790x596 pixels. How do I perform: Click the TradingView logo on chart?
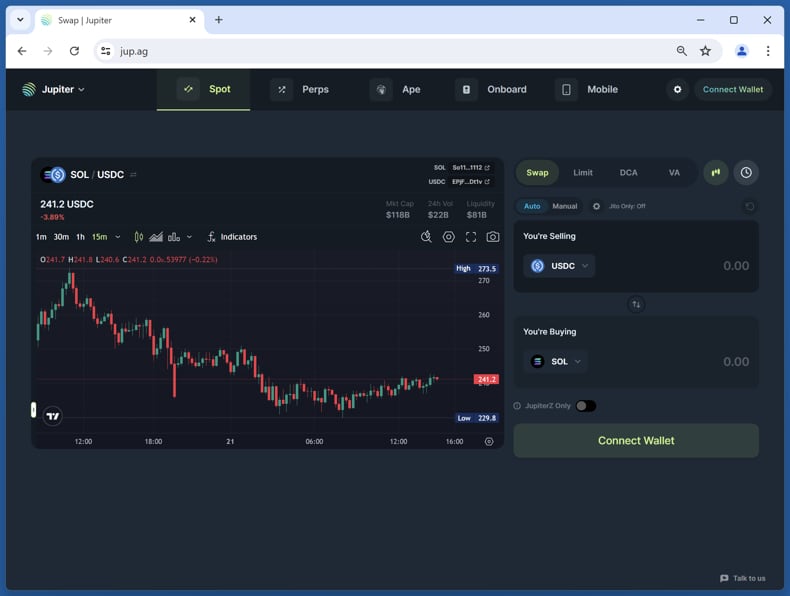point(52,416)
